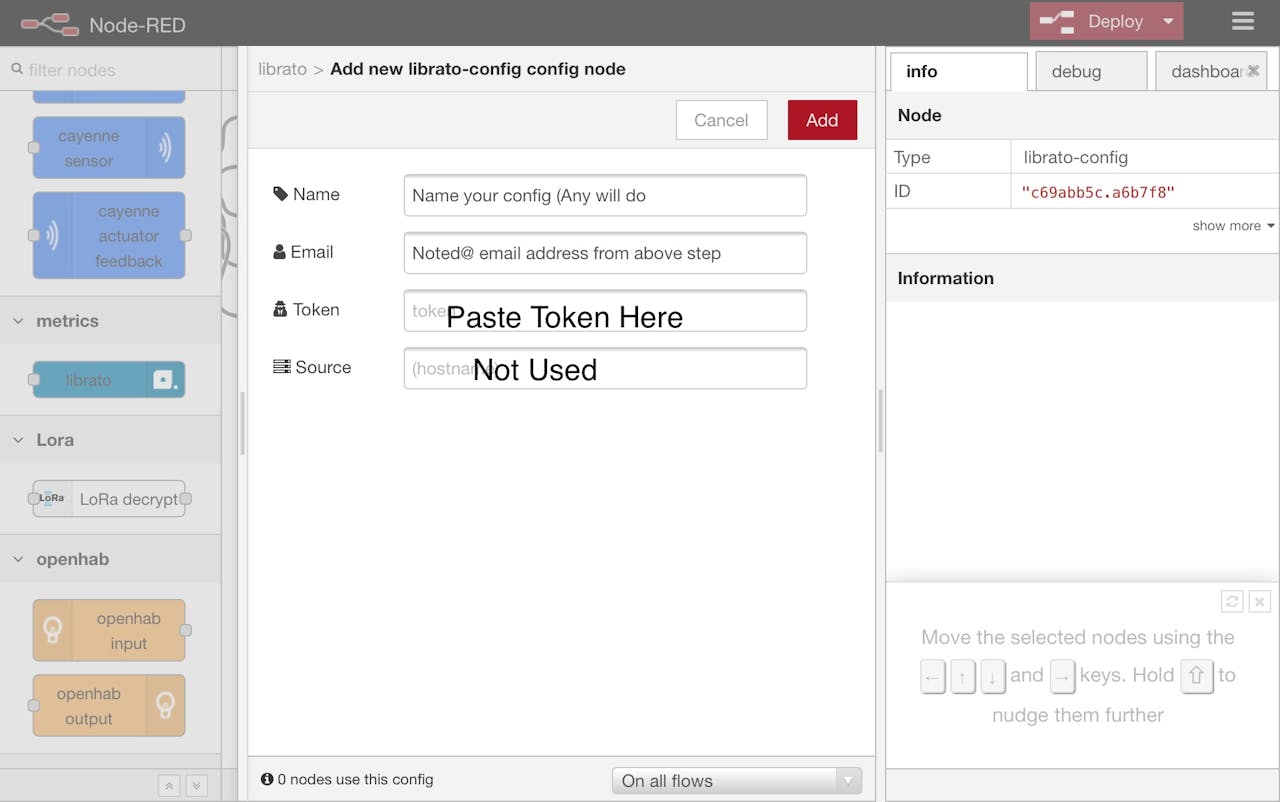Collapse the openhab palette category
Image resolution: width=1280 pixels, height=802 pixels.
coord(110,559)
